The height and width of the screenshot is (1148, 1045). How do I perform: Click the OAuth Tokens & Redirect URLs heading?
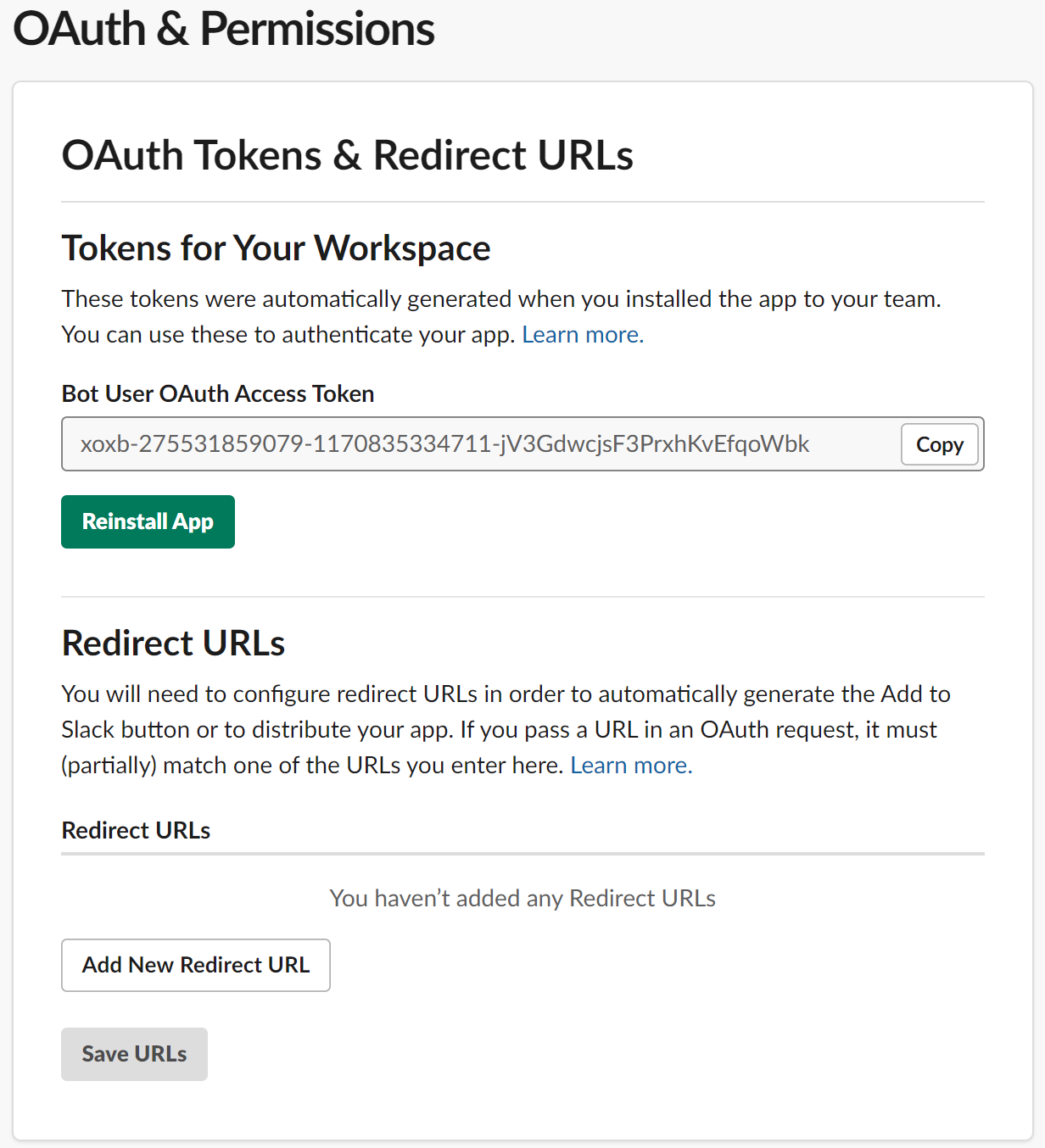pos(348,155)
